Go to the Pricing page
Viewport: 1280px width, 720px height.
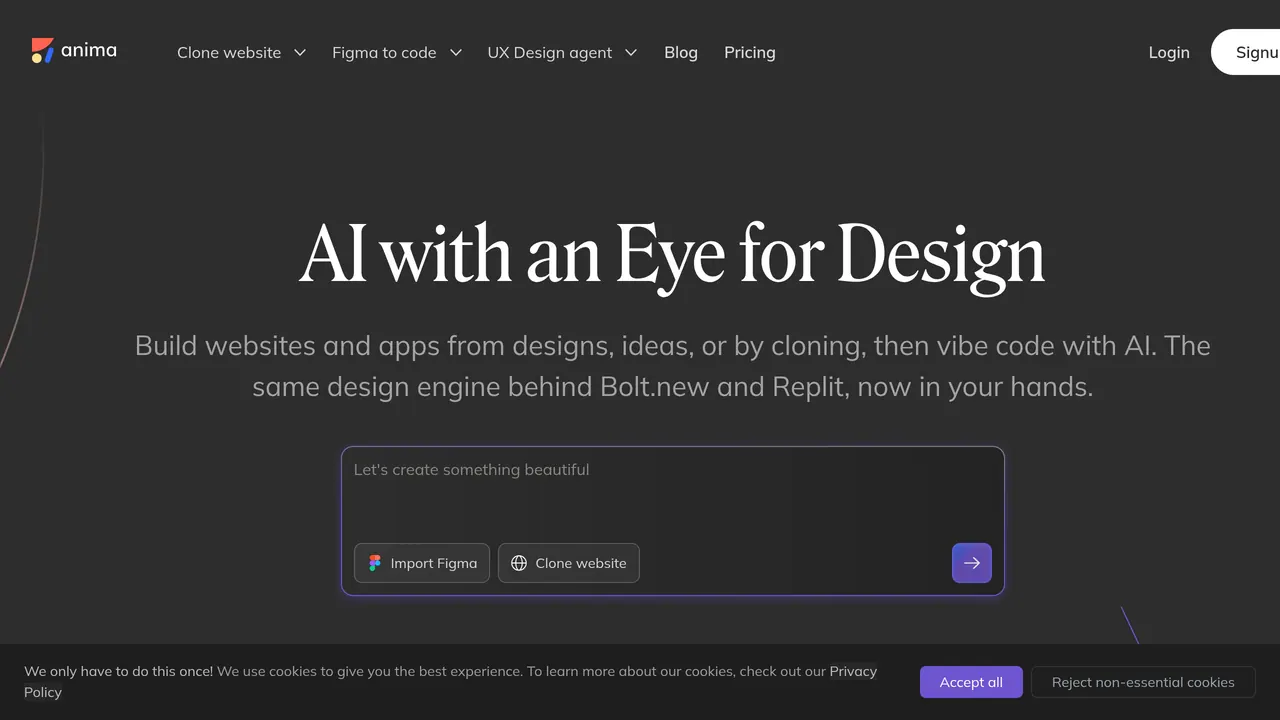750,52
